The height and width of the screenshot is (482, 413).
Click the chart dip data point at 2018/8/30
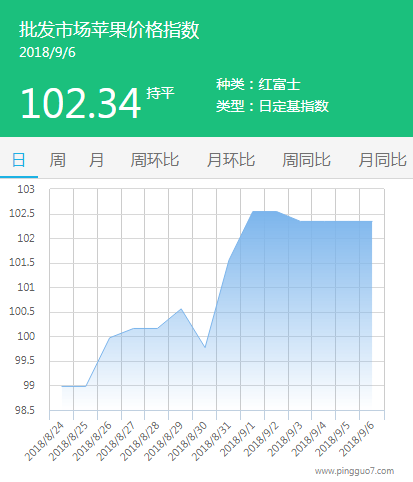(x=205, y=347)
